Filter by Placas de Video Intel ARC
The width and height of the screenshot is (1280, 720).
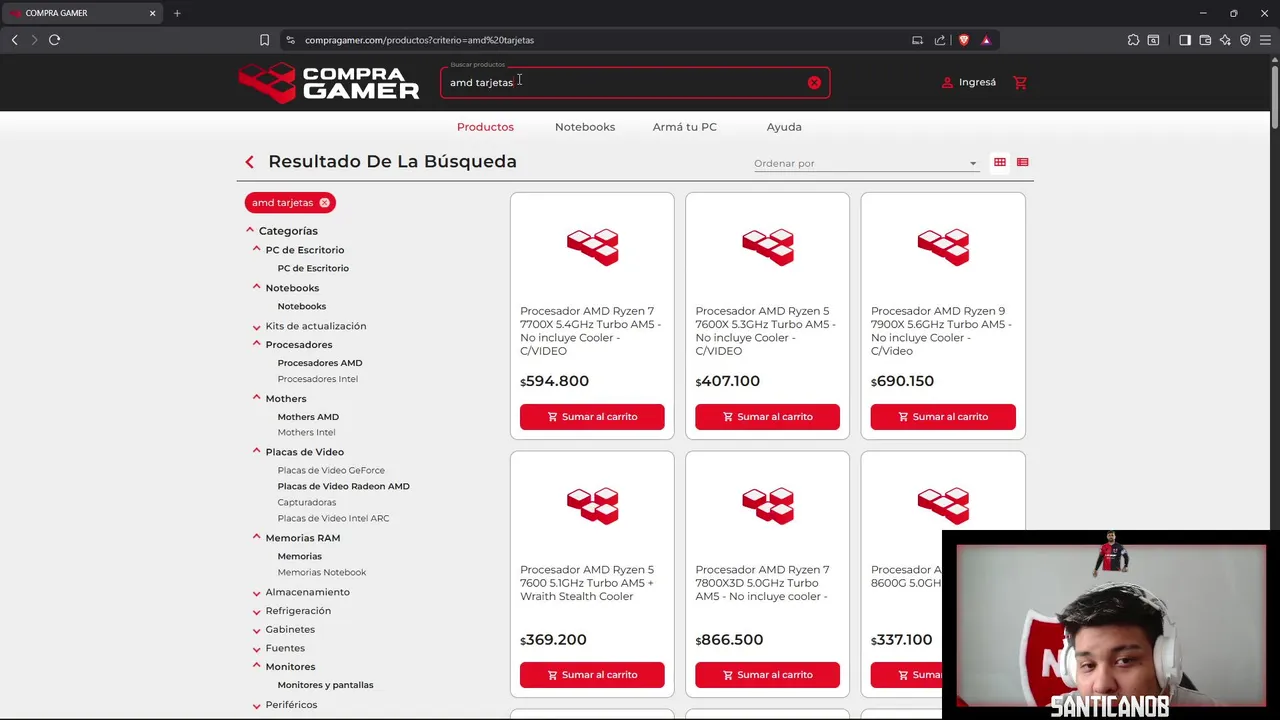pyautogui.click(x=333, y=518)
